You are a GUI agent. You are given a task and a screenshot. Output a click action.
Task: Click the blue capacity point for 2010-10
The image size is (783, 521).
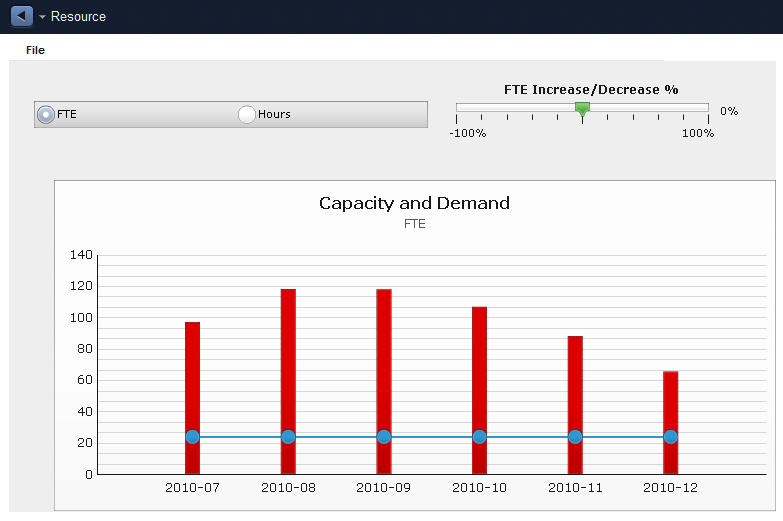(479, 437)
